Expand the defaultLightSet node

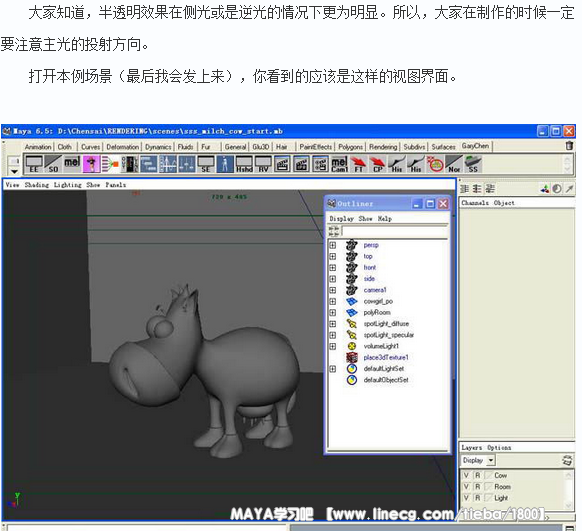333,369
